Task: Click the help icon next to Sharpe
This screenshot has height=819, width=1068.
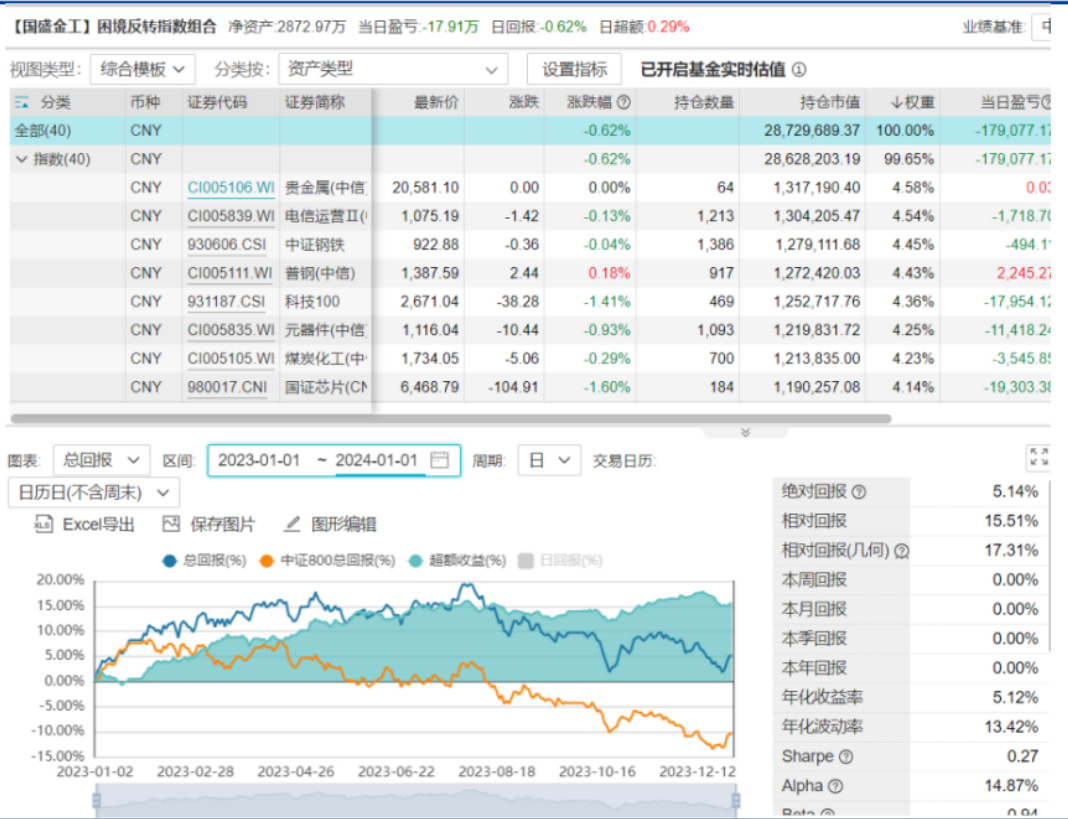Action: tap(846, 757)
